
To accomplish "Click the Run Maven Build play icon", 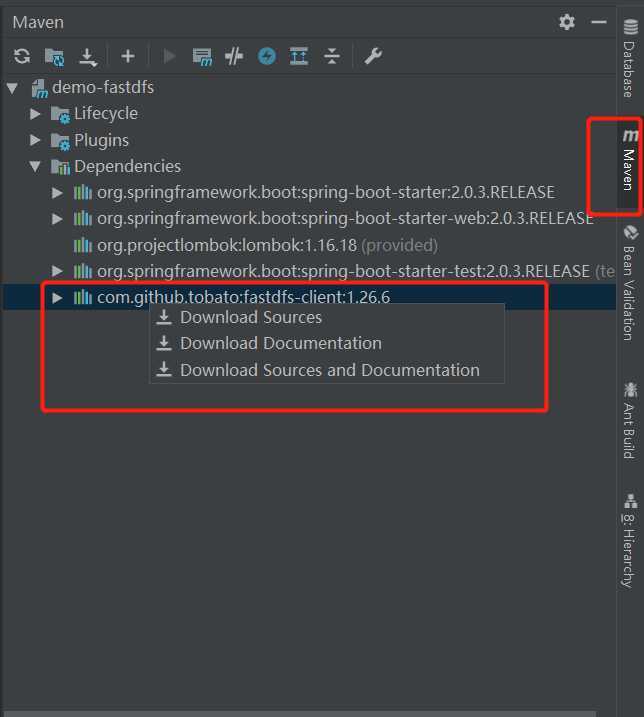I will (169, 56).
